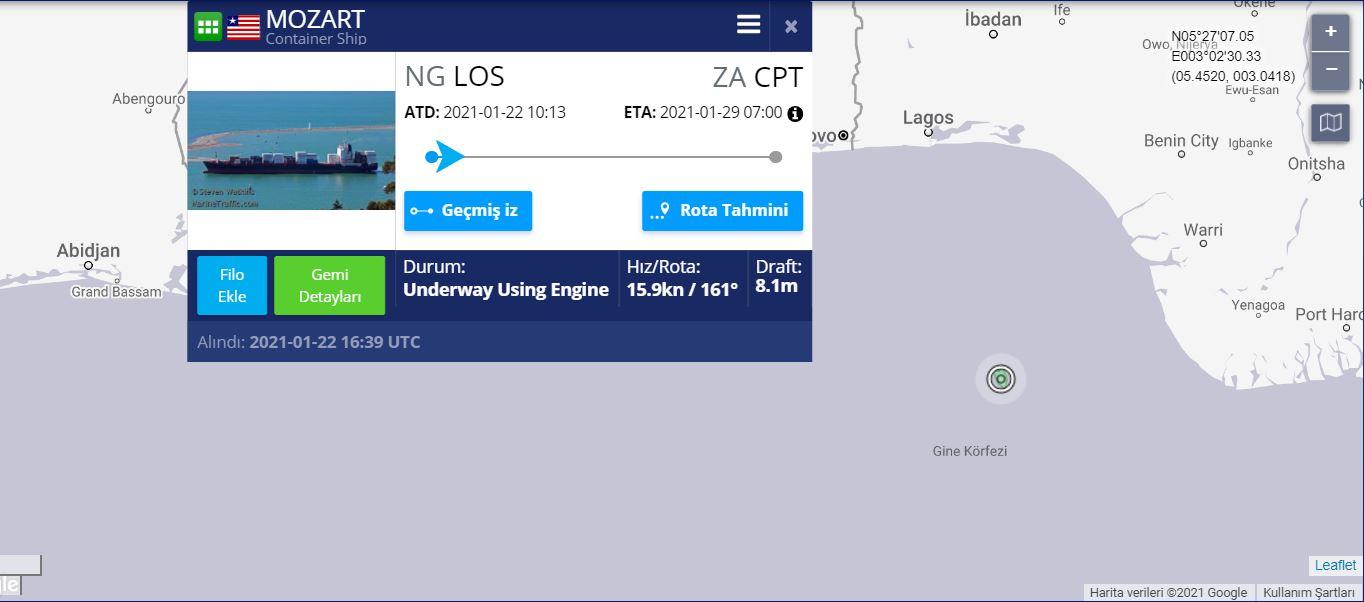This screenshot has width=1364, height=602.
Task: Click the green container ship type icon
Action: coord(208,26)
